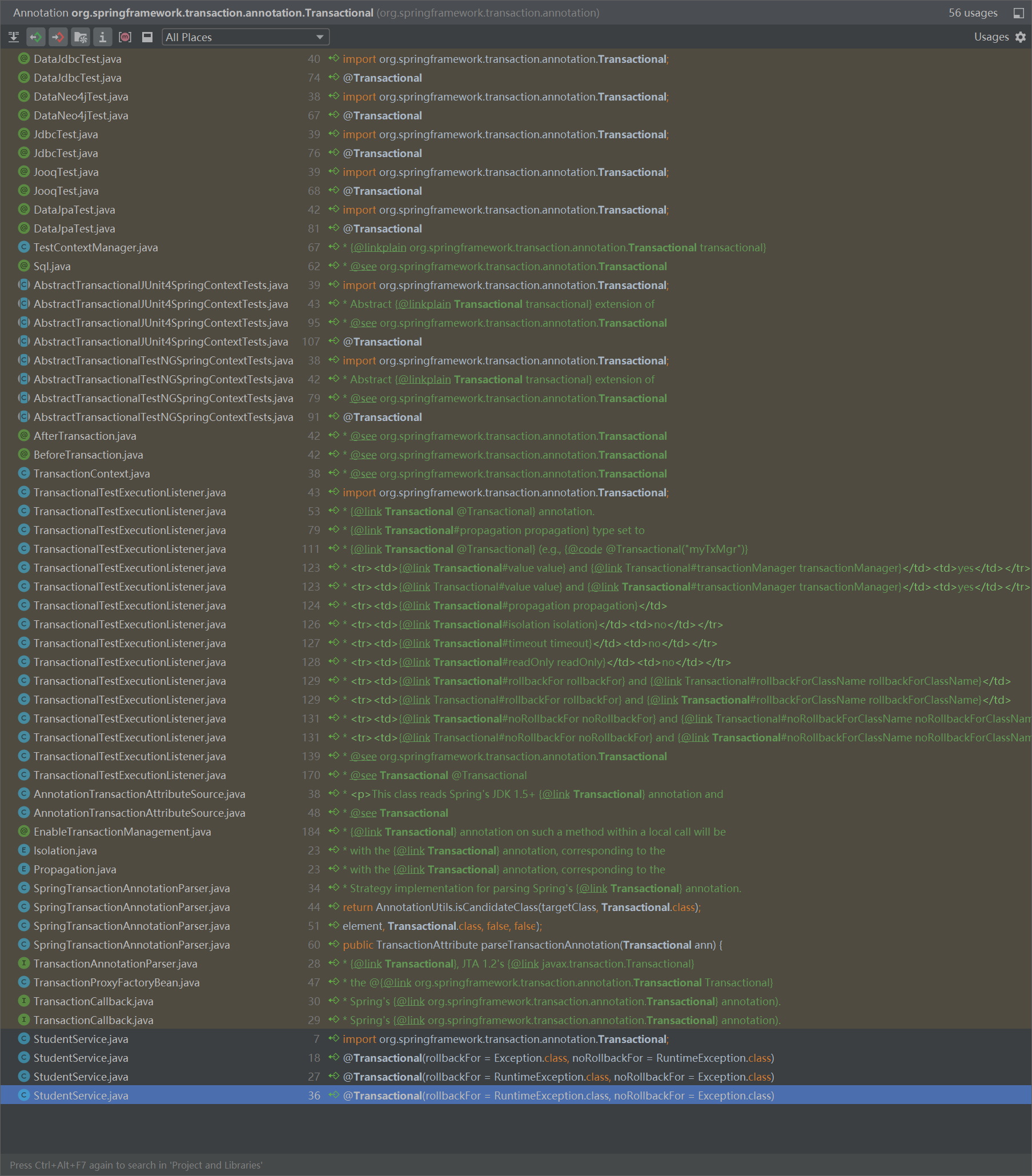Toggle the info 'i' toolbar button
This screenshot has height=1176, width=1032.
[102, 37]
